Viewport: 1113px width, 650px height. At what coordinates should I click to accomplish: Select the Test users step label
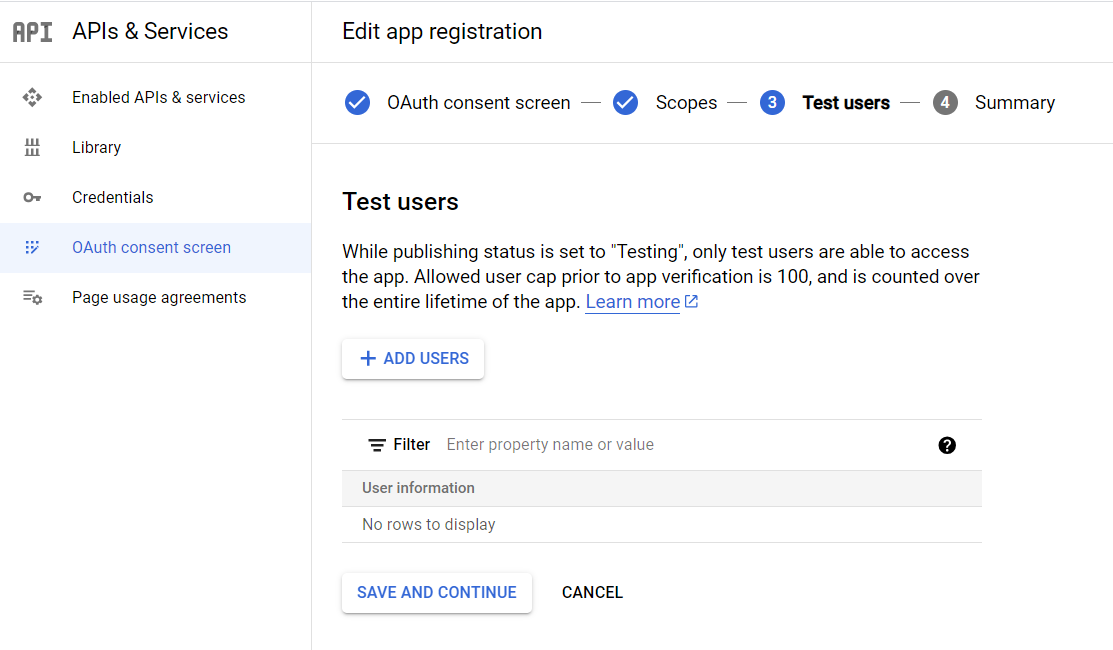846,103
